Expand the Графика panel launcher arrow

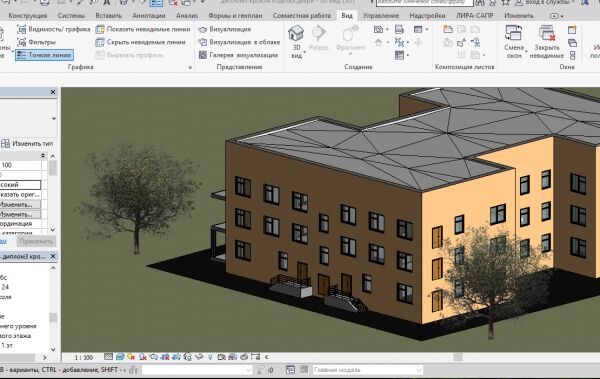tap(190, 67)
